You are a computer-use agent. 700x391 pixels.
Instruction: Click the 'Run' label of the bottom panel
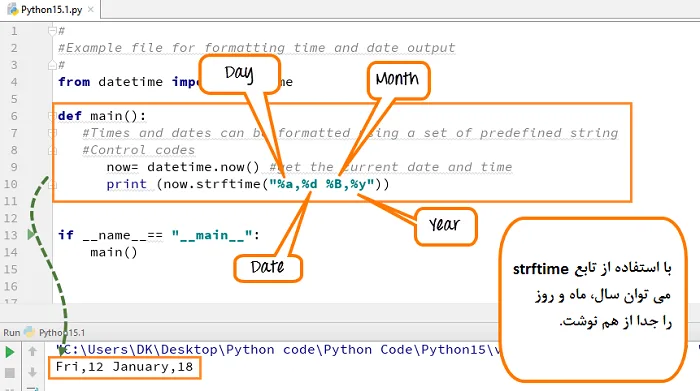(12, 333)
